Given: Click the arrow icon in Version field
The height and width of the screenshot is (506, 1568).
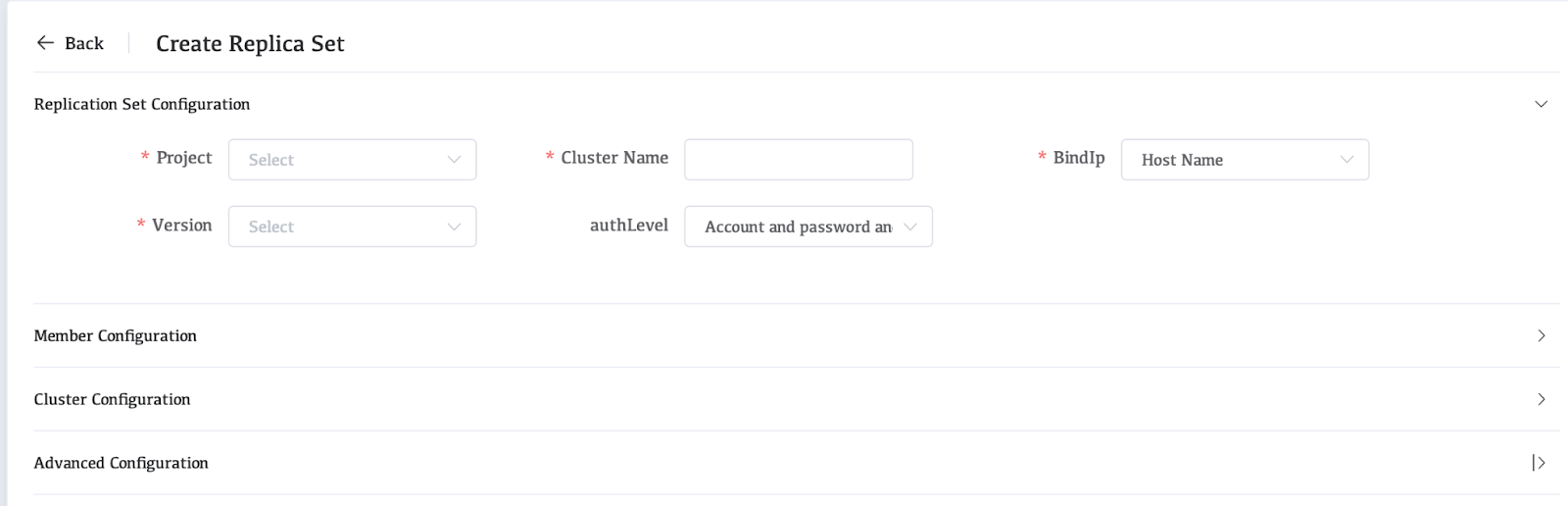Looking at the screenshot, I should tap(454, 227).
